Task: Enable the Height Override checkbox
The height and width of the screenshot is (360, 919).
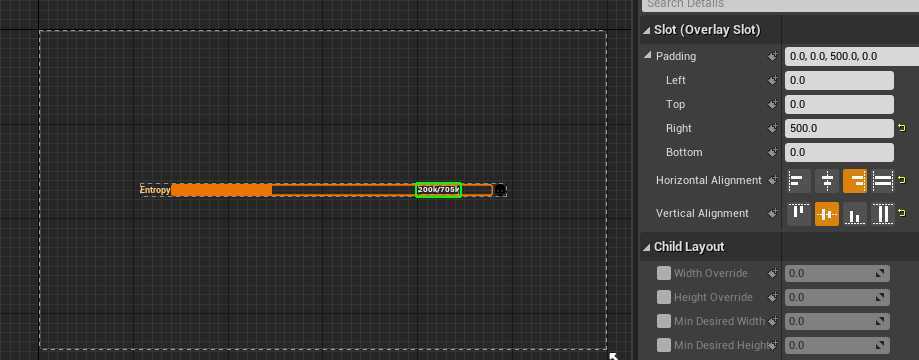Action: (663, 297)
